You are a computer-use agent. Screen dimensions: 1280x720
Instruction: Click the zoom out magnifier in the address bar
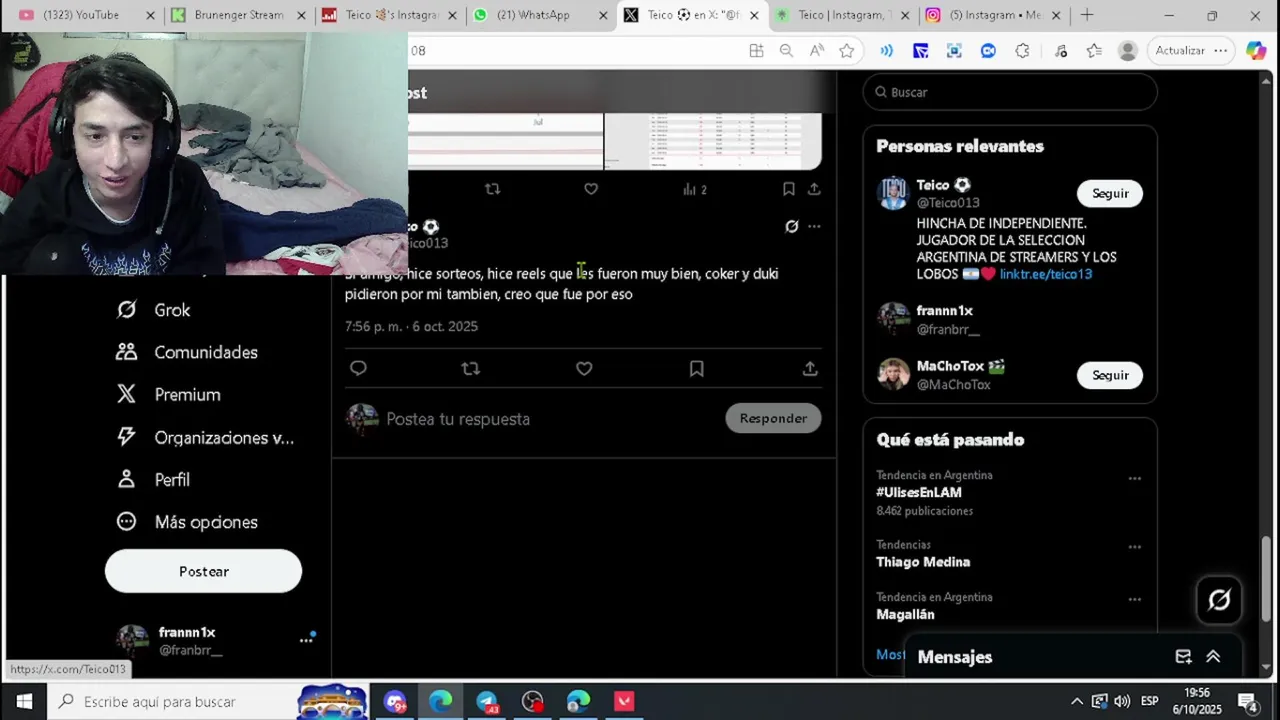[786, 51]
